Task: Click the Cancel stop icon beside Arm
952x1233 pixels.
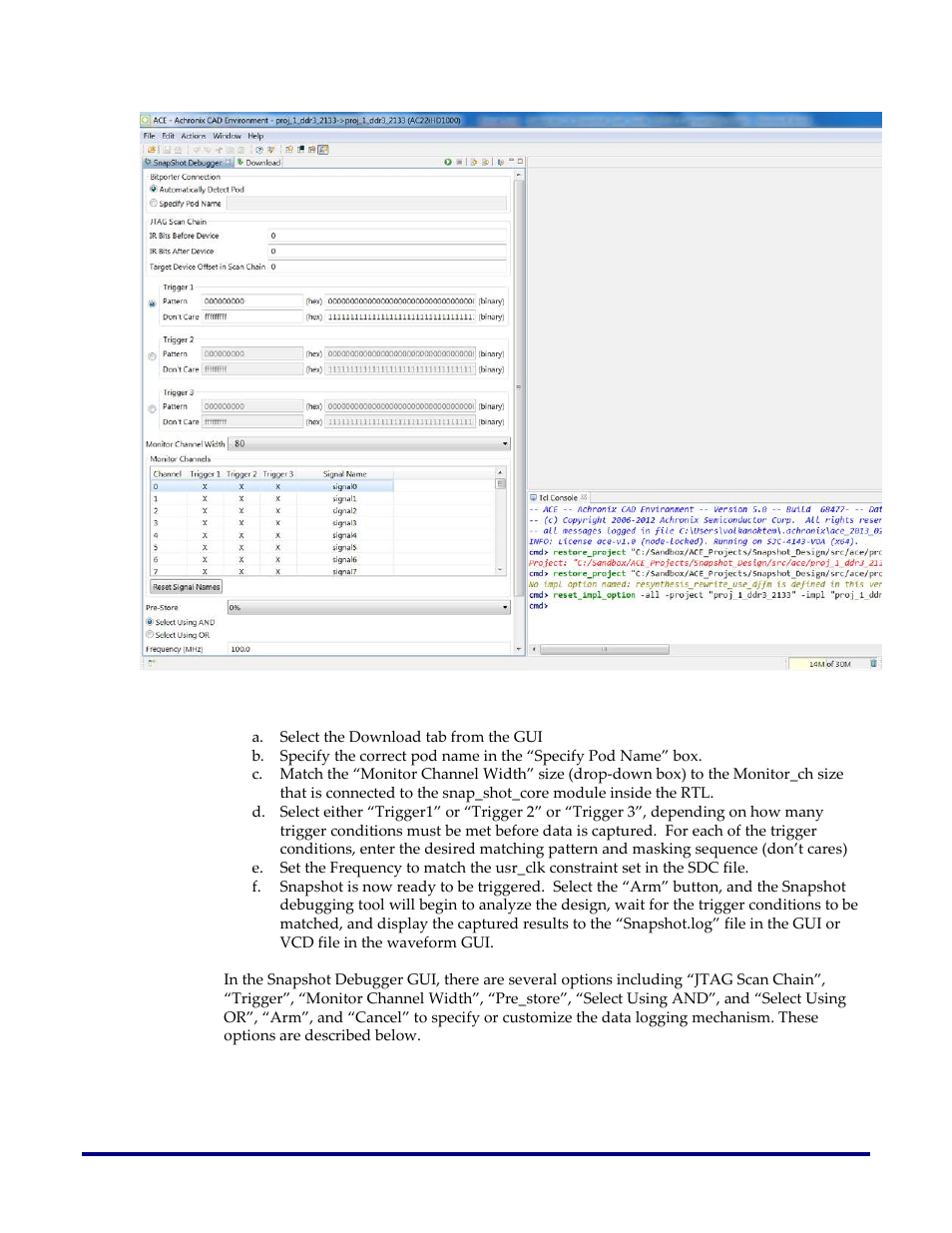Action: tap(459, 162)
